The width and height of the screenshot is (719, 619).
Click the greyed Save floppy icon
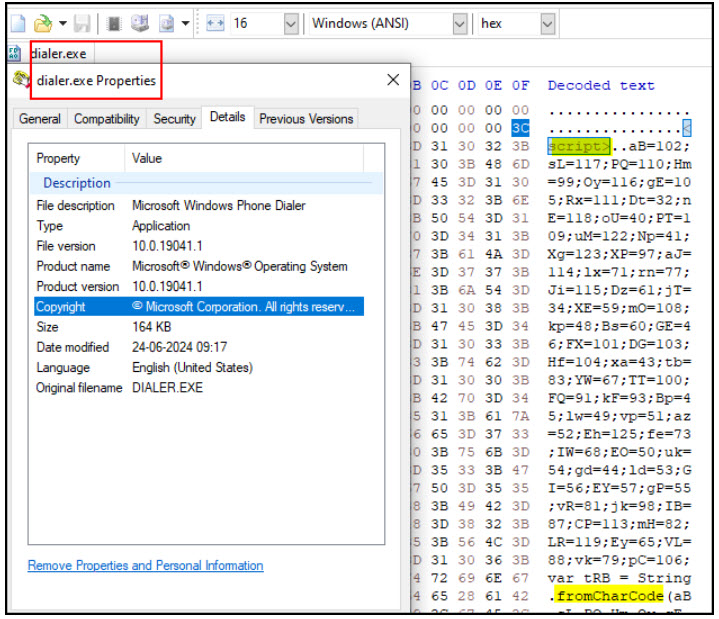pyautogui.click(x=82, y=23)
